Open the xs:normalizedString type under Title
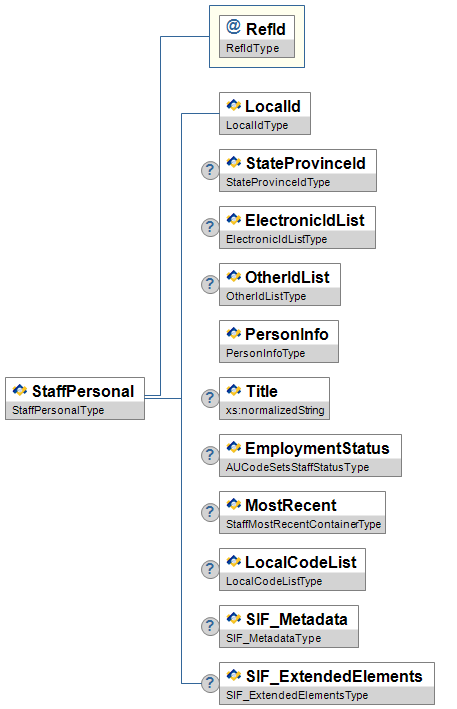Screen dimensions: 457x709 275,410
